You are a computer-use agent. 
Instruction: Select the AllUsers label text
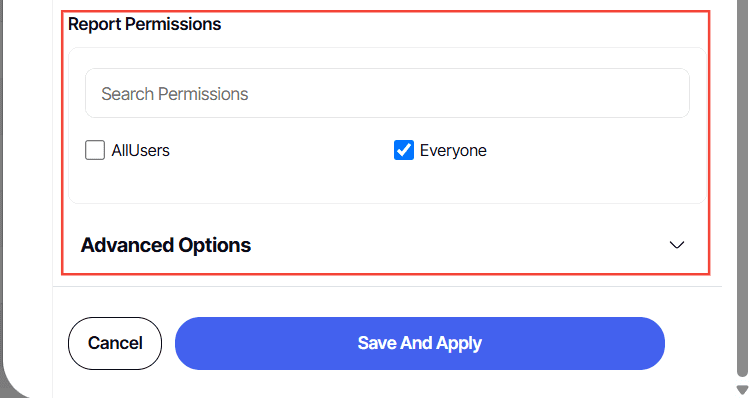[x=140, y=150]
